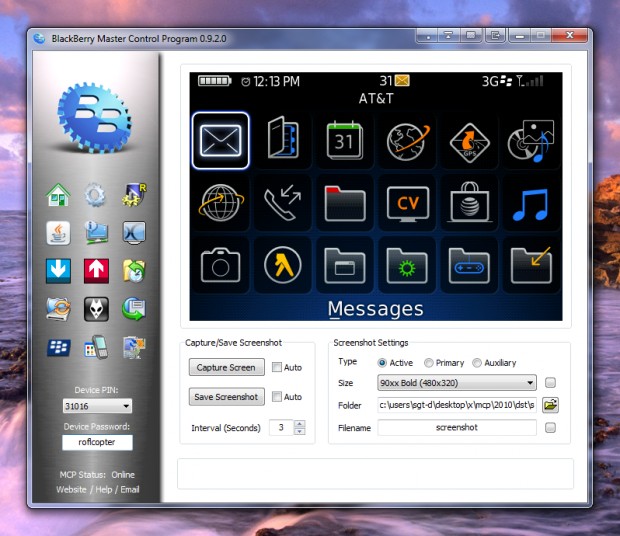Screen dimensions: 620x536
Task: Click the folder with window icon on phone
Action: tap(345, 266)
